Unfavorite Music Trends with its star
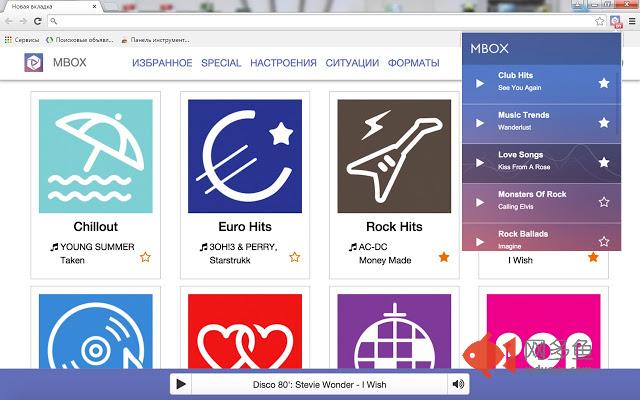Image resolution: width=640 pixels, height=400 pixels. pos(604,122)
